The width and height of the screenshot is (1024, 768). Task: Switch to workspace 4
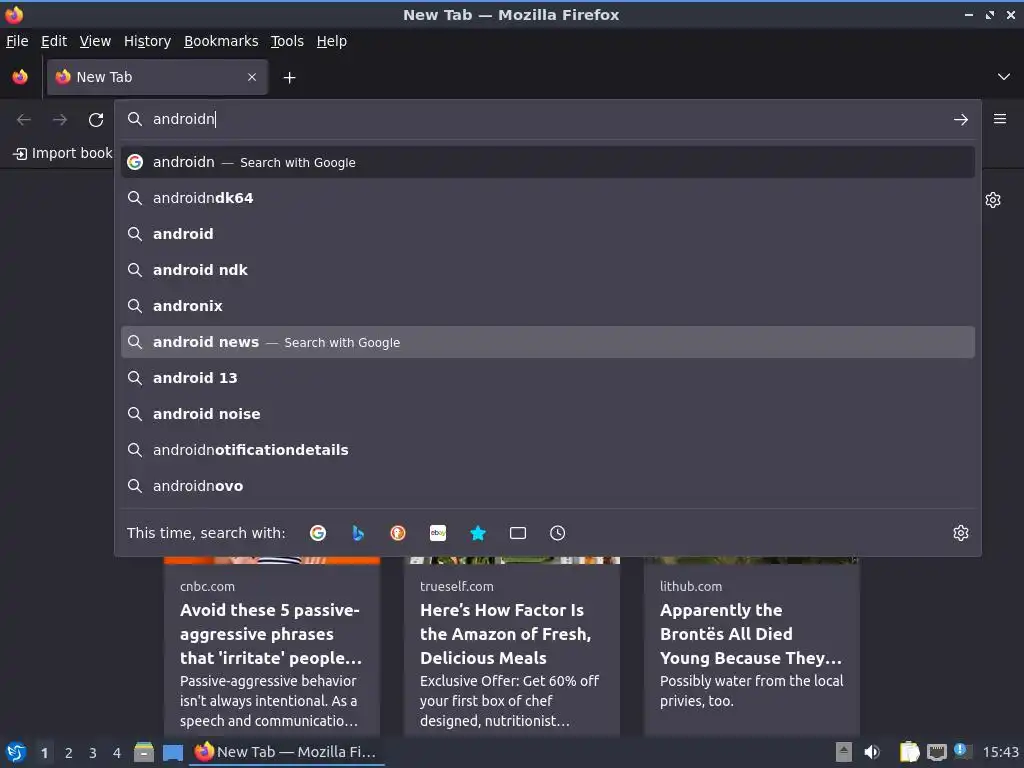[x=117, y=753]
